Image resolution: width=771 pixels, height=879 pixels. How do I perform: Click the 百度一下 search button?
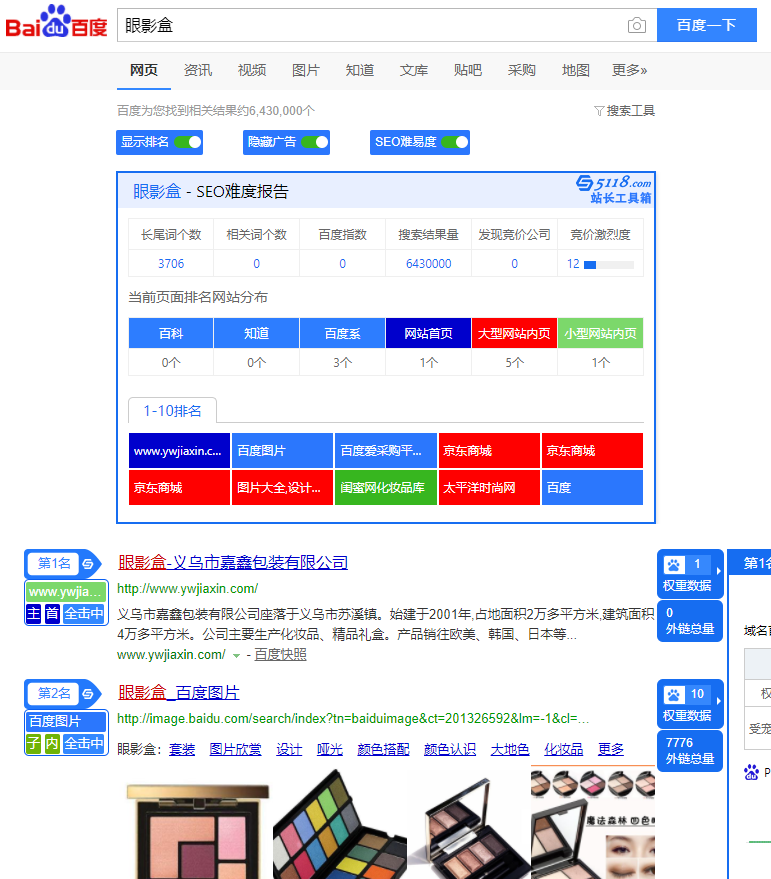pos(707,25)
